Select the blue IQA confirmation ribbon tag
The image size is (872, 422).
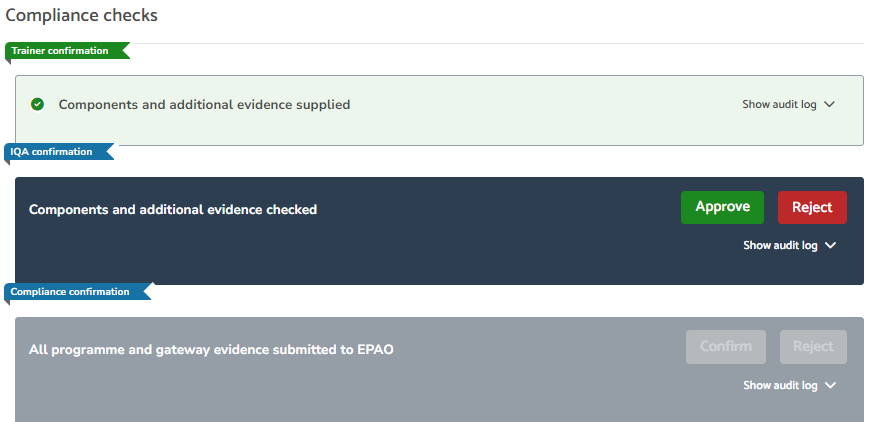tap(58, 152)
